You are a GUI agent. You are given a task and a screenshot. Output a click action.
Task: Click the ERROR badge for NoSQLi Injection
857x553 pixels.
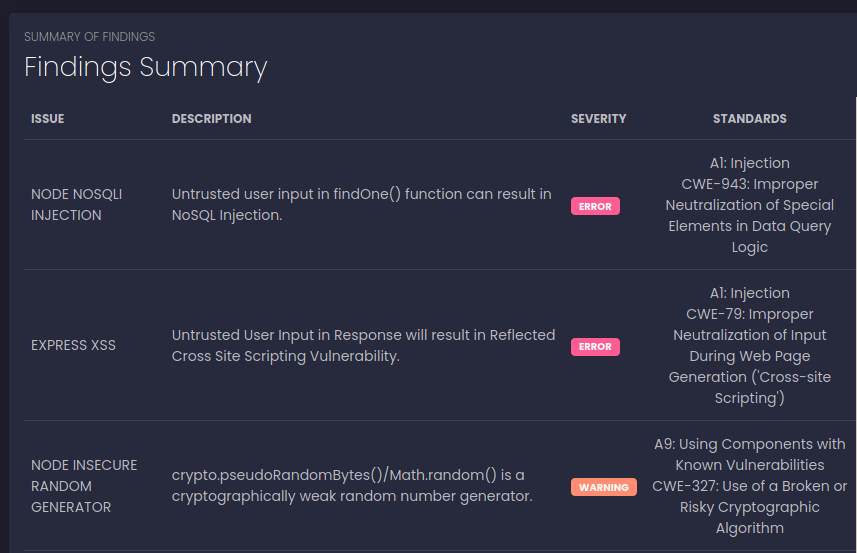[595, 206]
